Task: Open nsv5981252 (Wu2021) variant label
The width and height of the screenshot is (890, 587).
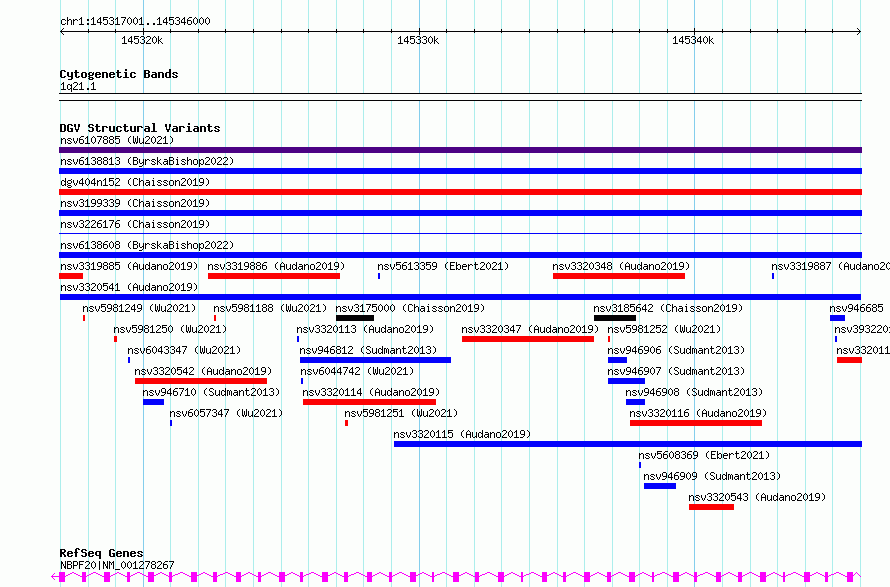Action: point(664,329)
